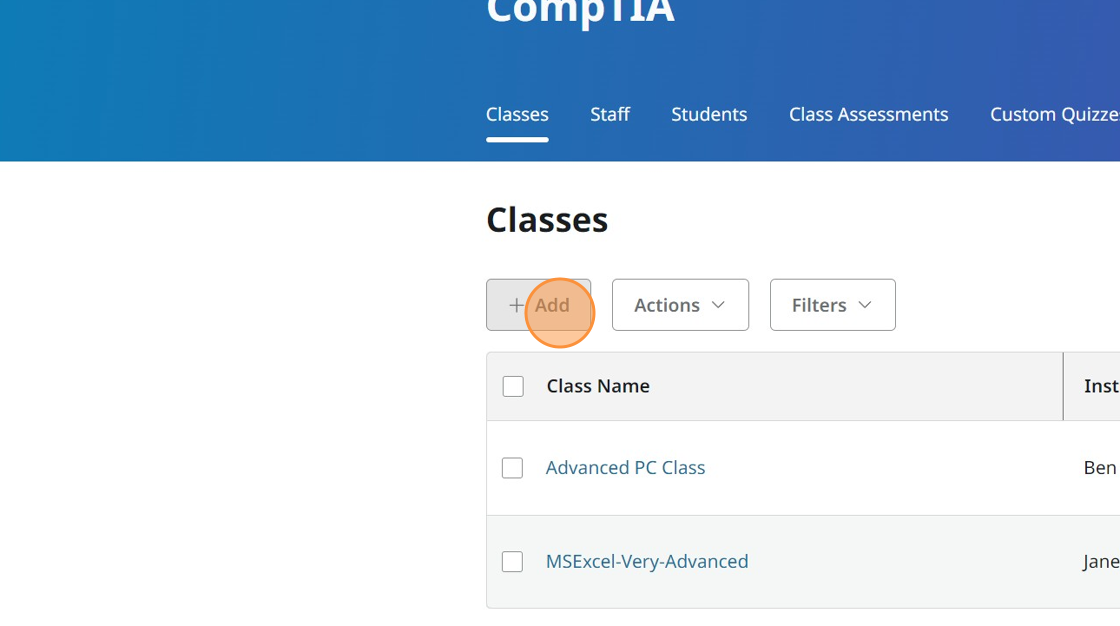Screen dimensions: 1120x626
Task: Select the Classes tab
Action: (517, 114)
